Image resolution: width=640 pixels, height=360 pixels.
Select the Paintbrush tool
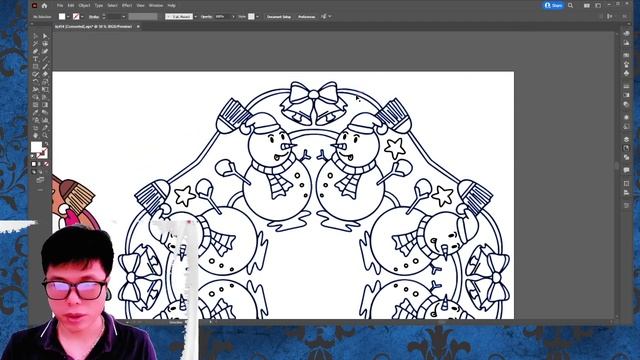coord(45,67)
